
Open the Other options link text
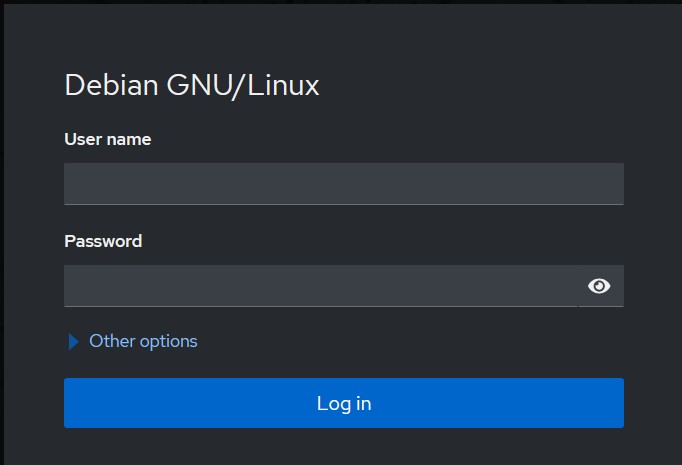(x=143, y=341)
